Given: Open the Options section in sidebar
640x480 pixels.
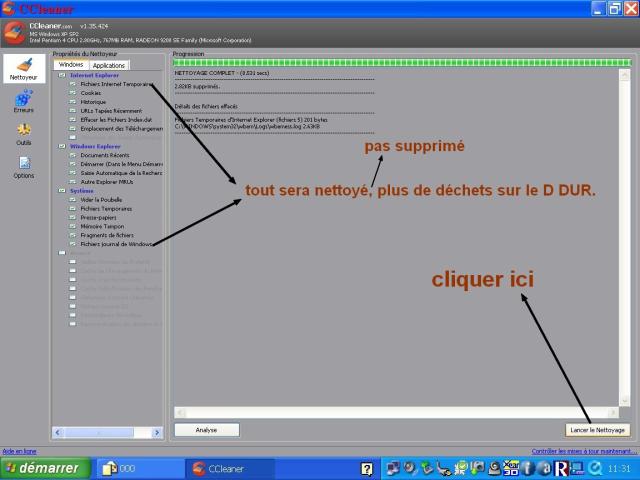Looking at the screenshot, I should (x=24, y=168).
